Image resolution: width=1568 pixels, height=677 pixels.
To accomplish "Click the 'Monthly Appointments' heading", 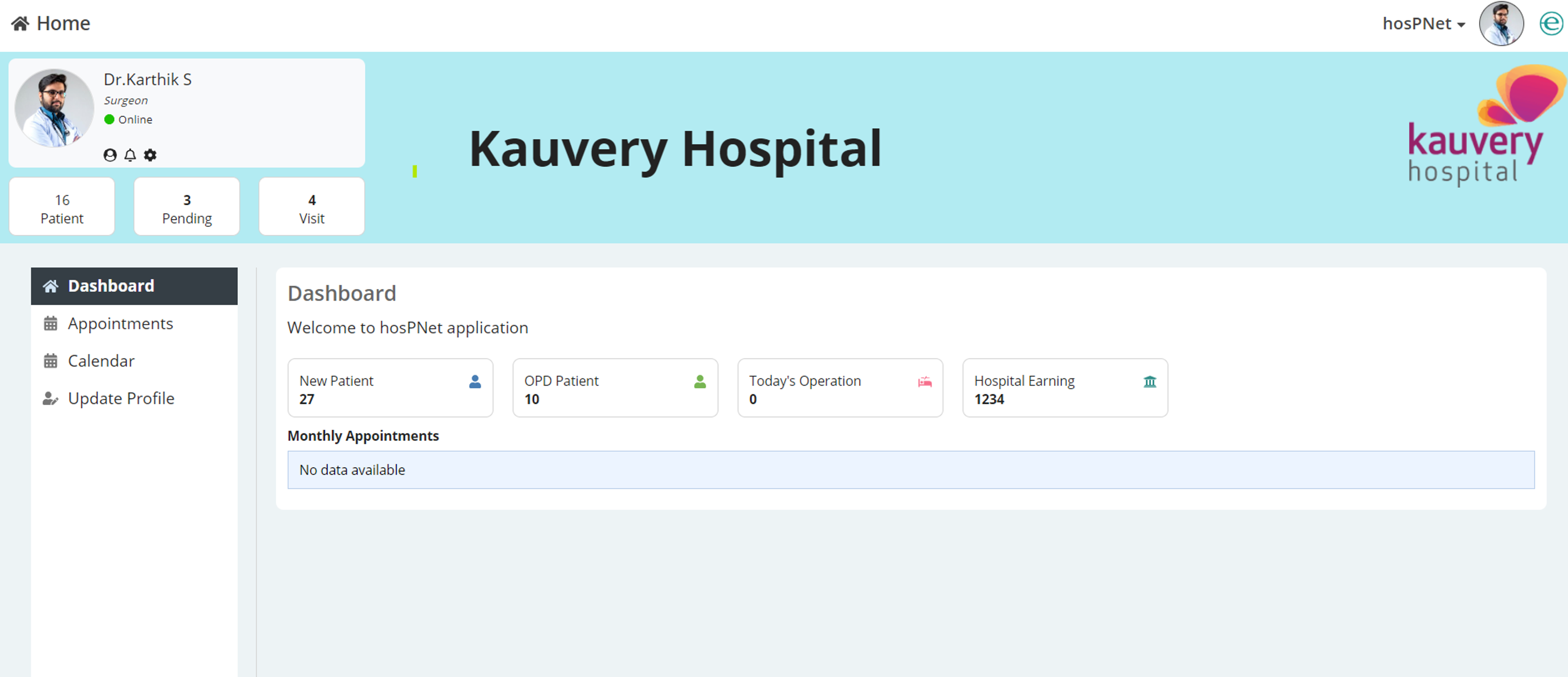I will point(363,436).
